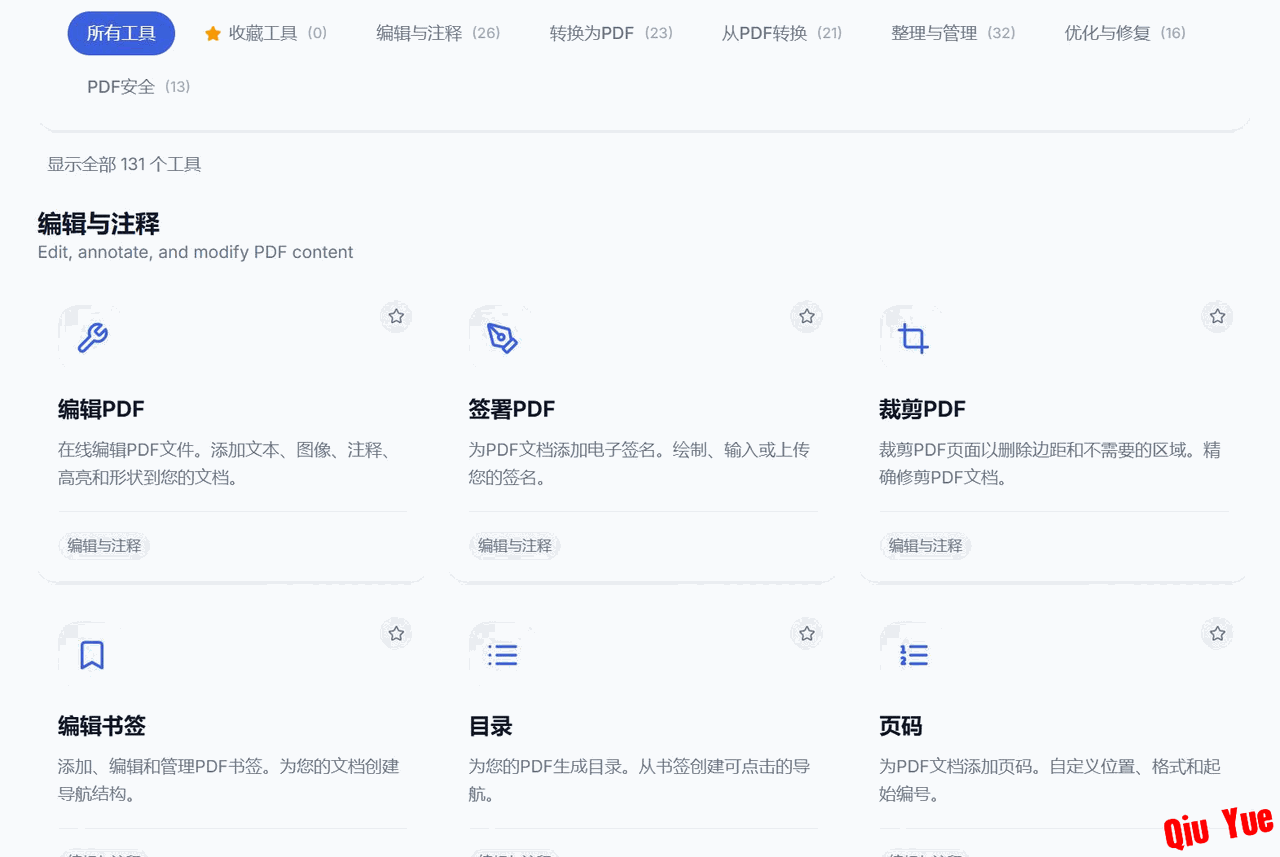Favorite the 签署PDF tool with its star

807,317
